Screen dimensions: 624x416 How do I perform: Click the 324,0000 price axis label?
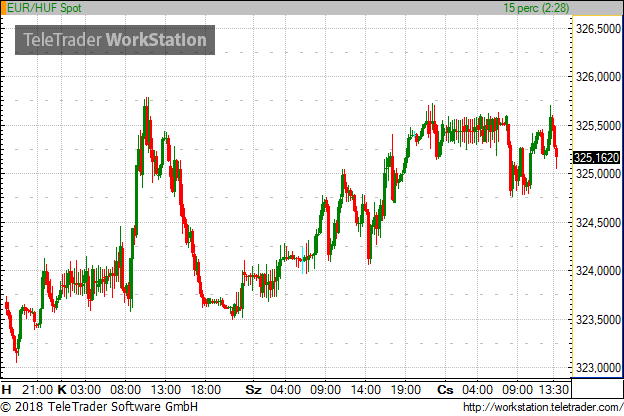point(598,271)
